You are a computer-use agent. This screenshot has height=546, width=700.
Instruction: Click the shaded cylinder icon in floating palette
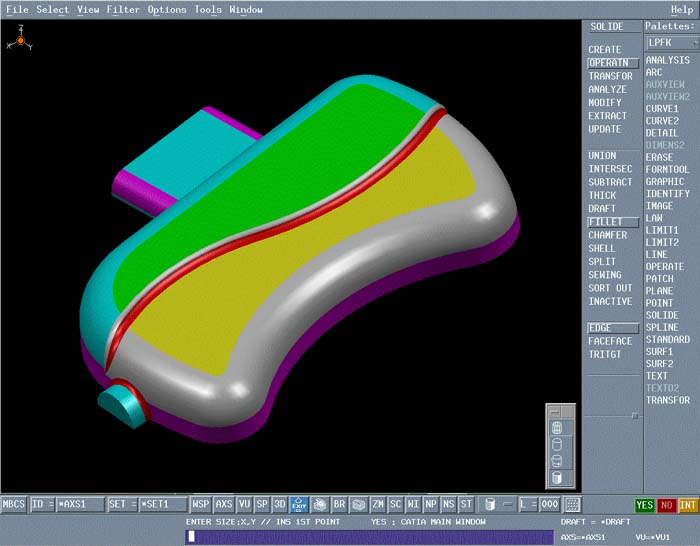click(x=557, y=478)
